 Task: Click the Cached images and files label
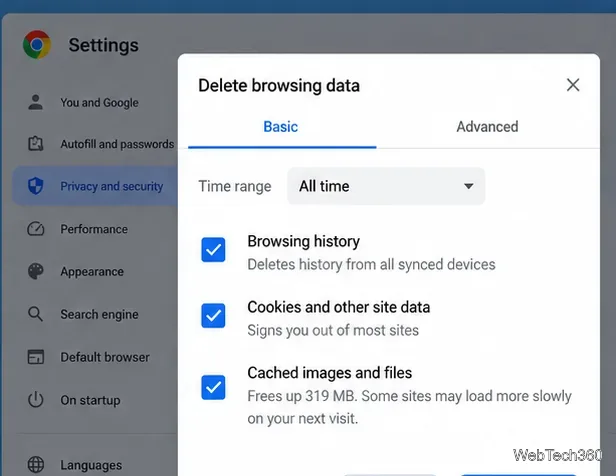[330, 373]
